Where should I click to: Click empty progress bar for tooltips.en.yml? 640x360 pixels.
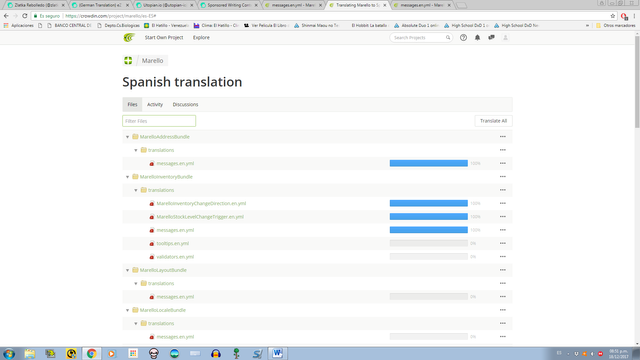coord(429,243)
